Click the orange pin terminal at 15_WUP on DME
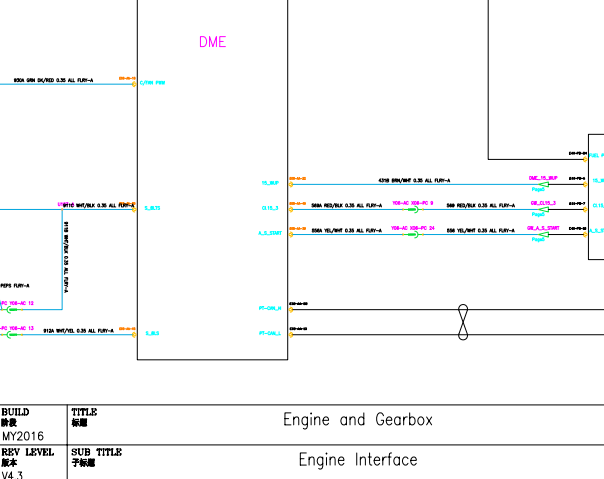 [x=291, y=184]
